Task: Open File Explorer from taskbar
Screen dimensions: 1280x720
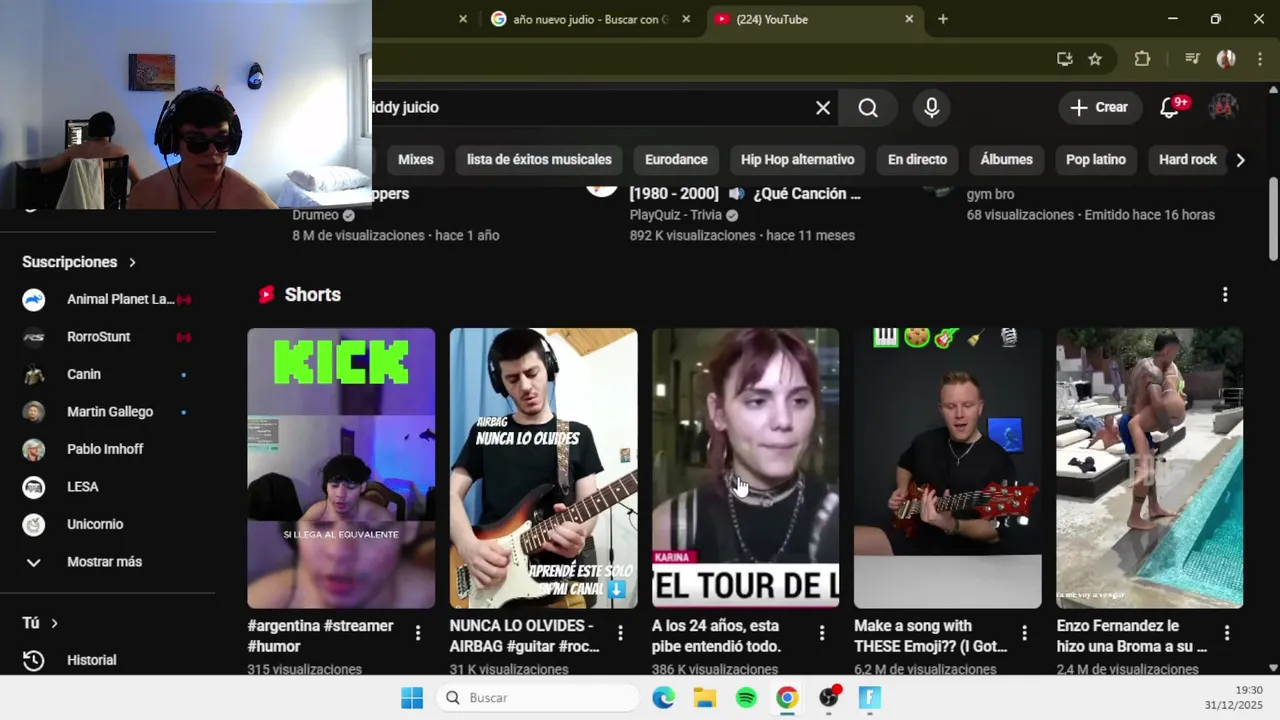Action: click(x=705, y=698)
